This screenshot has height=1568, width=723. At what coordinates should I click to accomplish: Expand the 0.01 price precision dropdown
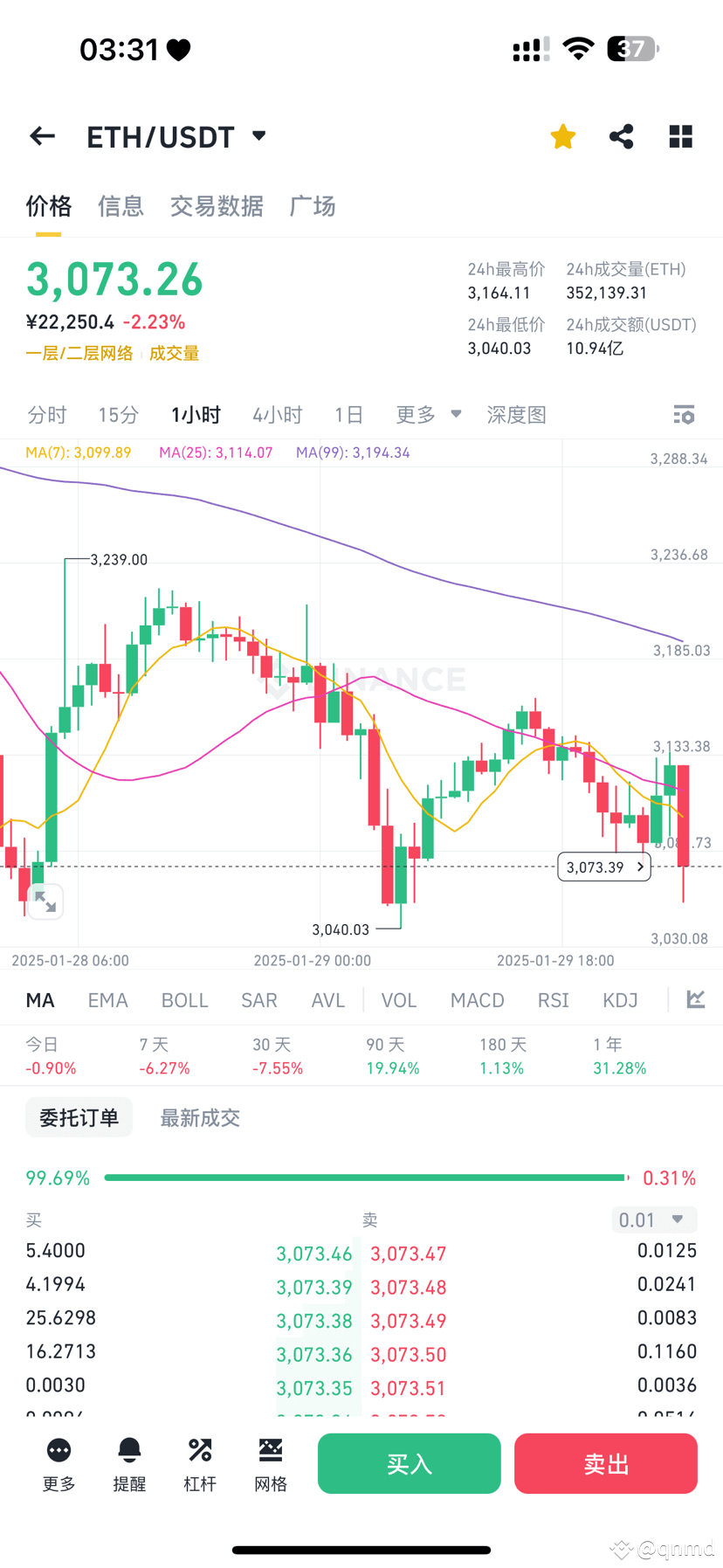pos(654,1219)
